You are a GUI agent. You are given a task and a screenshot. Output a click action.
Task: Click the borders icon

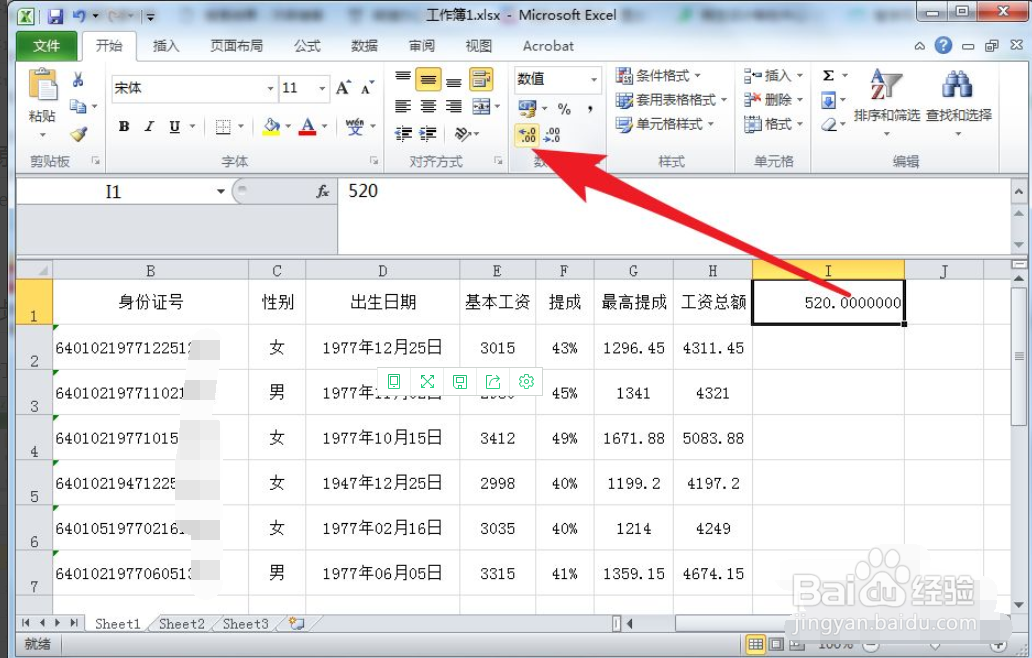(x=223, y=126)
